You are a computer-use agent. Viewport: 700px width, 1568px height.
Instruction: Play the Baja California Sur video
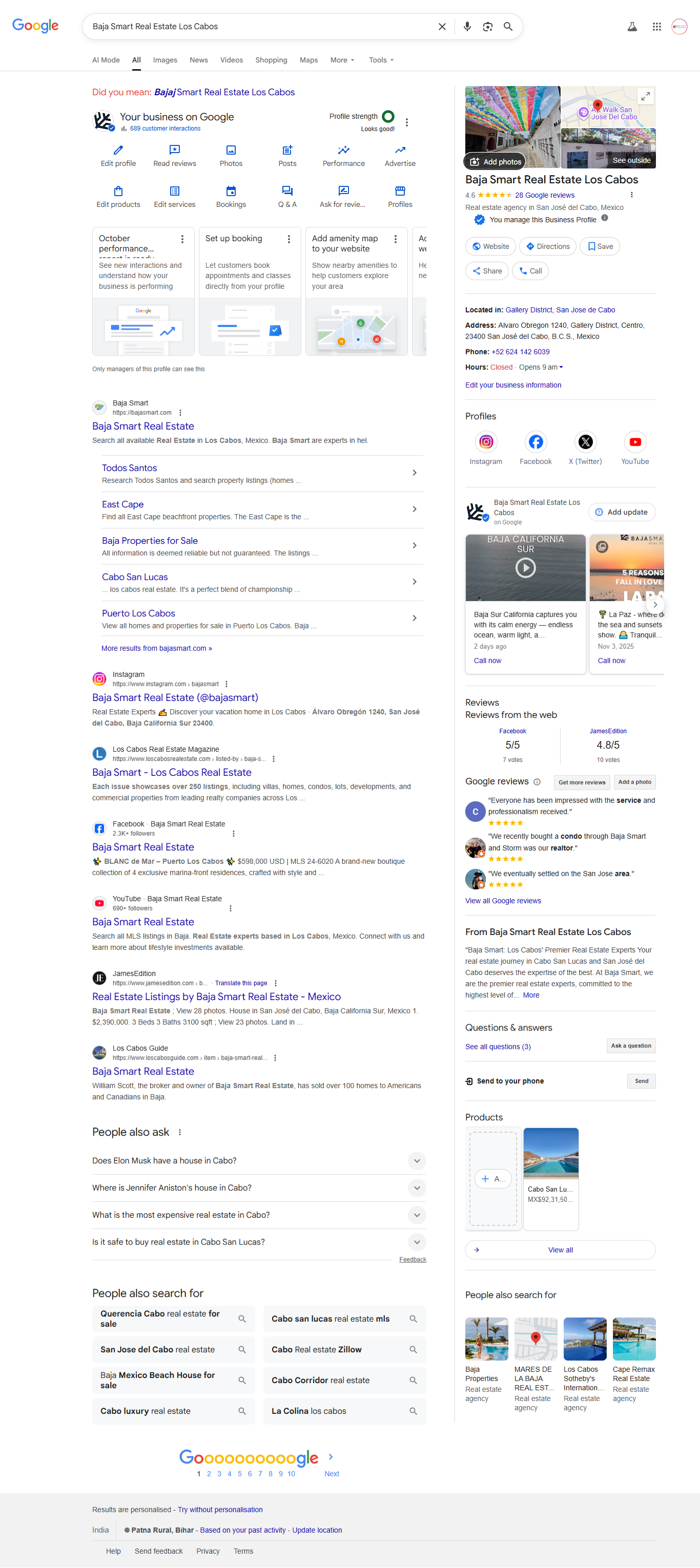(525, 568)
